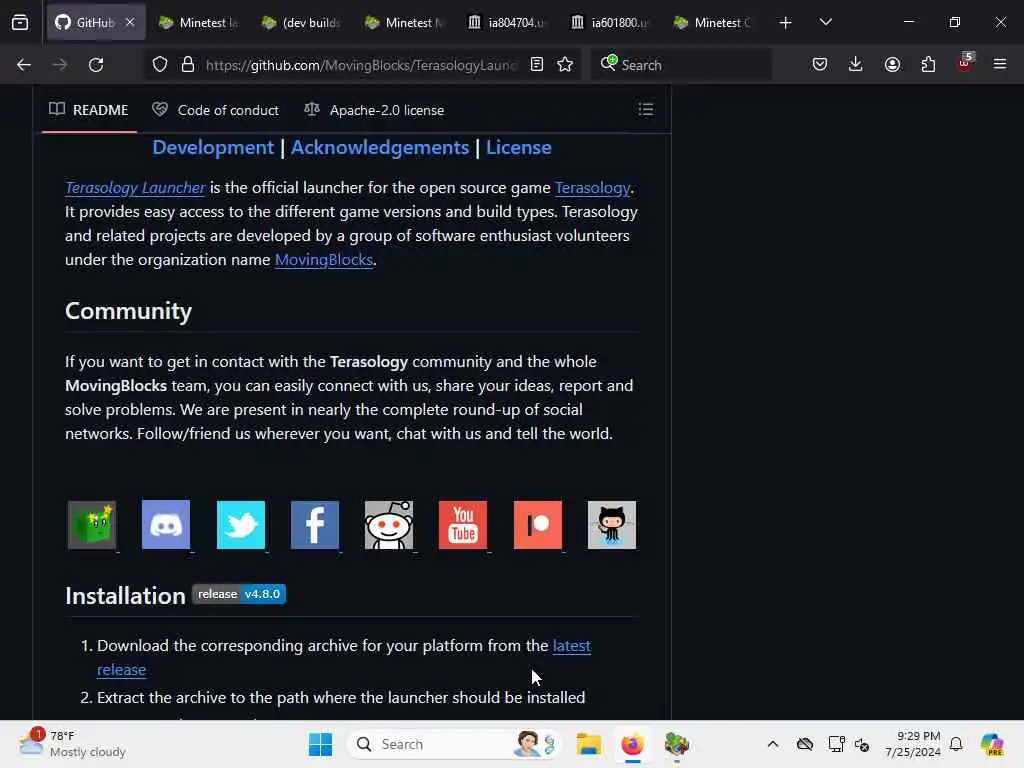Open File Explorer from the taskbar
This screenshot has height=768, width=1024.
(x=588, y=744)
